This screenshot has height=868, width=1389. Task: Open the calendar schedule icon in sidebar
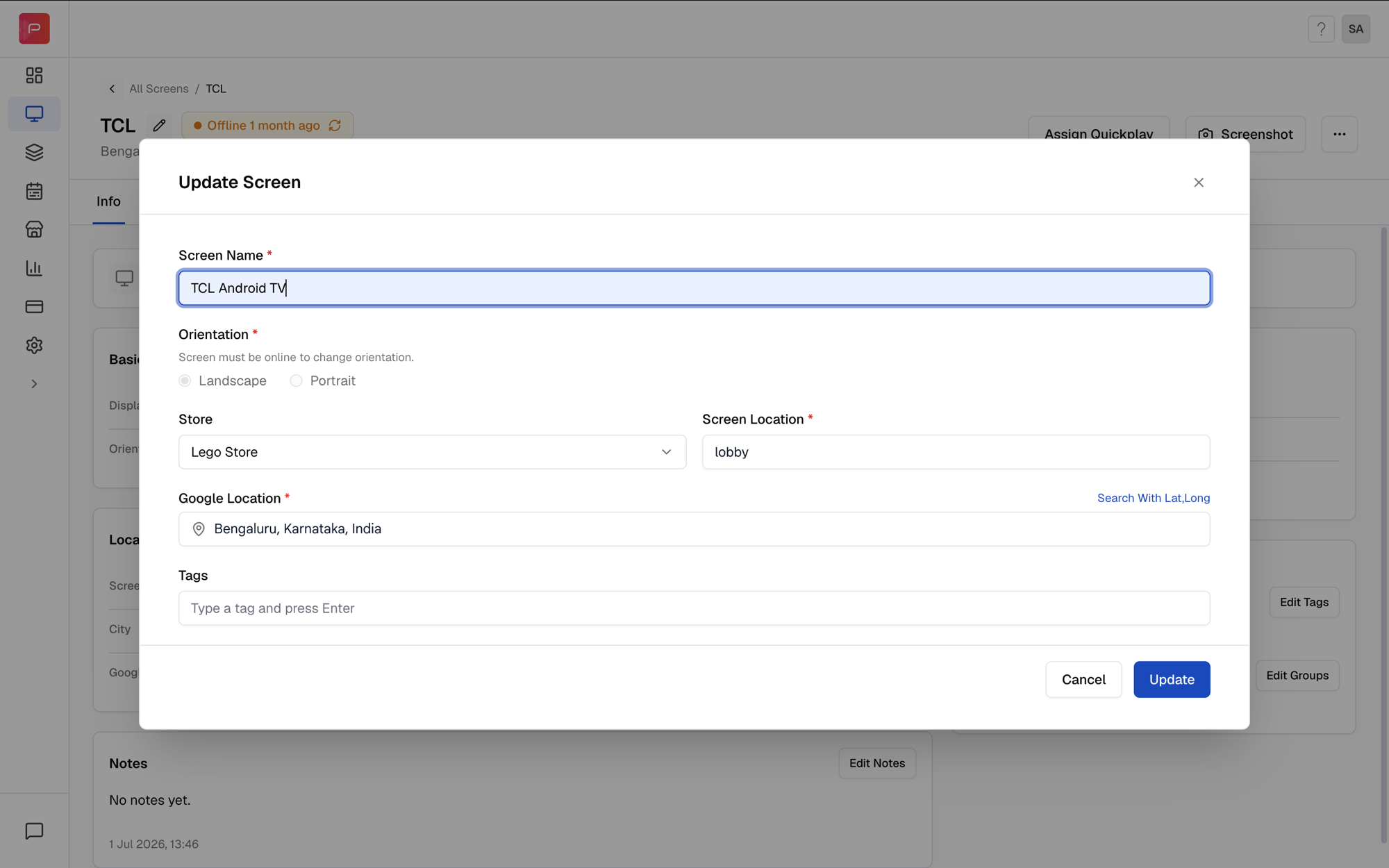[34, 191]
